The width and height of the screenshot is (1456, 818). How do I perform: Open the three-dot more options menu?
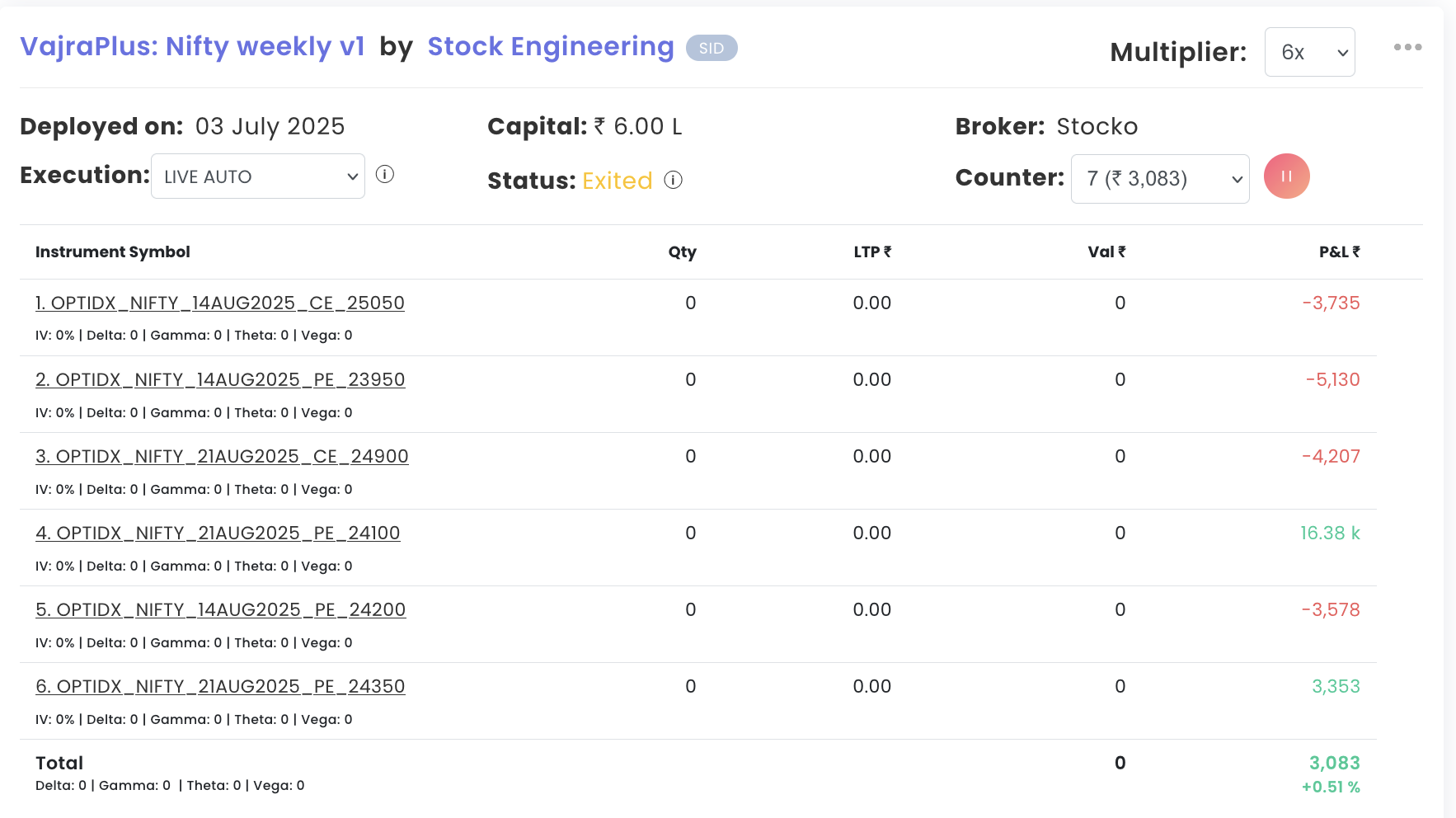(x=1407, y=47)
